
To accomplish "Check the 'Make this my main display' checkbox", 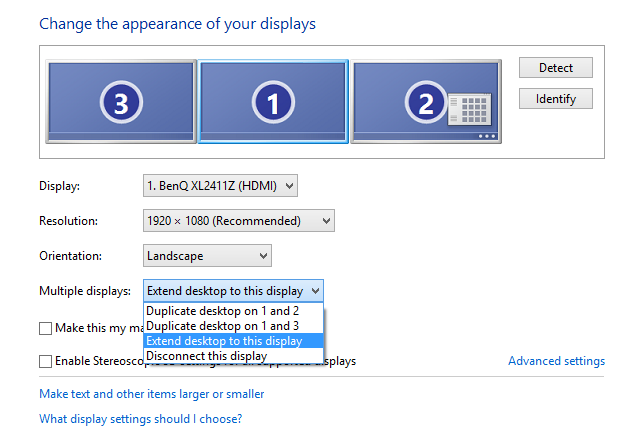I will point(45,328).
